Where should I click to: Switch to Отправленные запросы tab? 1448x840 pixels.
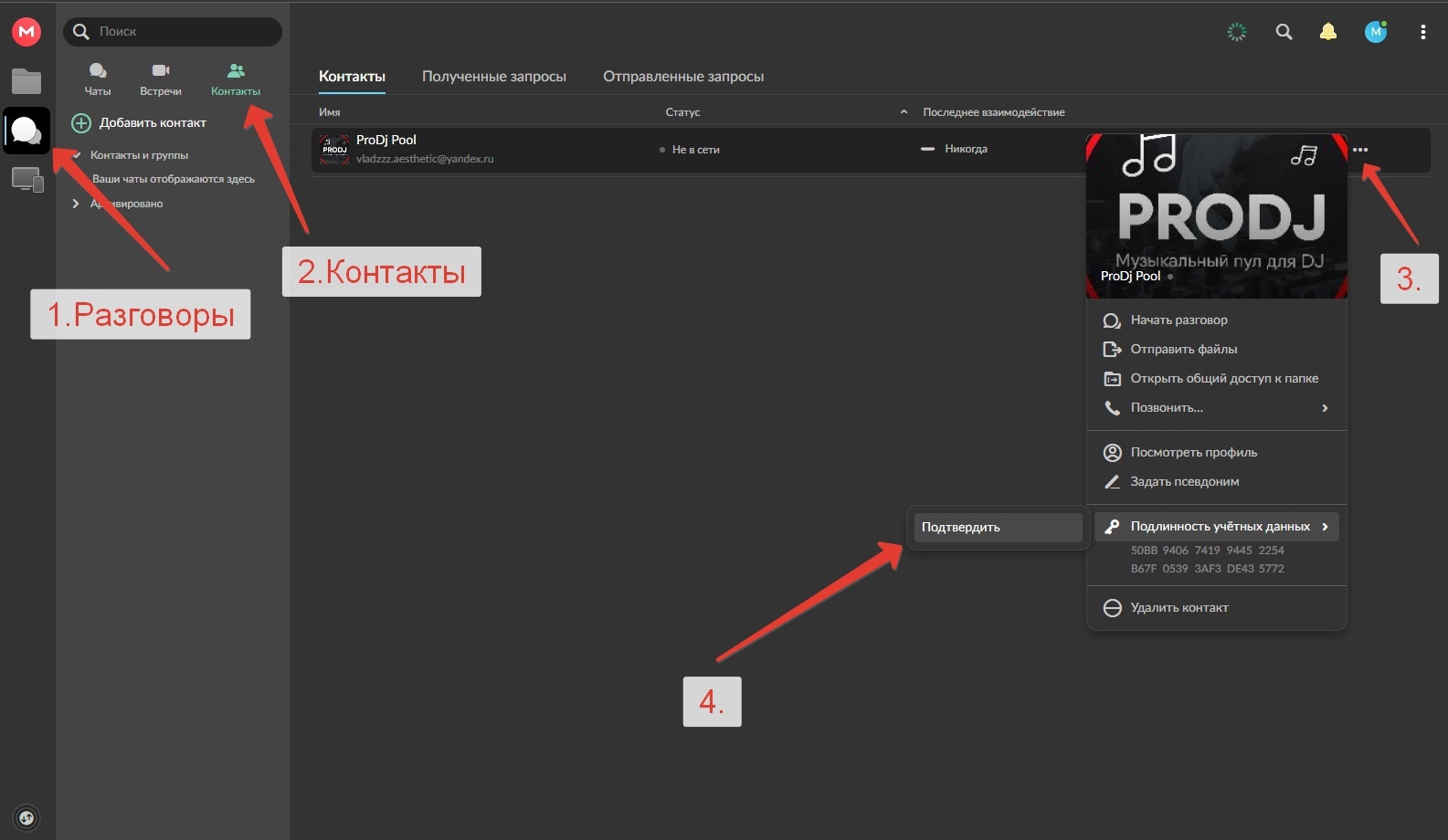[x=683, y=77]
